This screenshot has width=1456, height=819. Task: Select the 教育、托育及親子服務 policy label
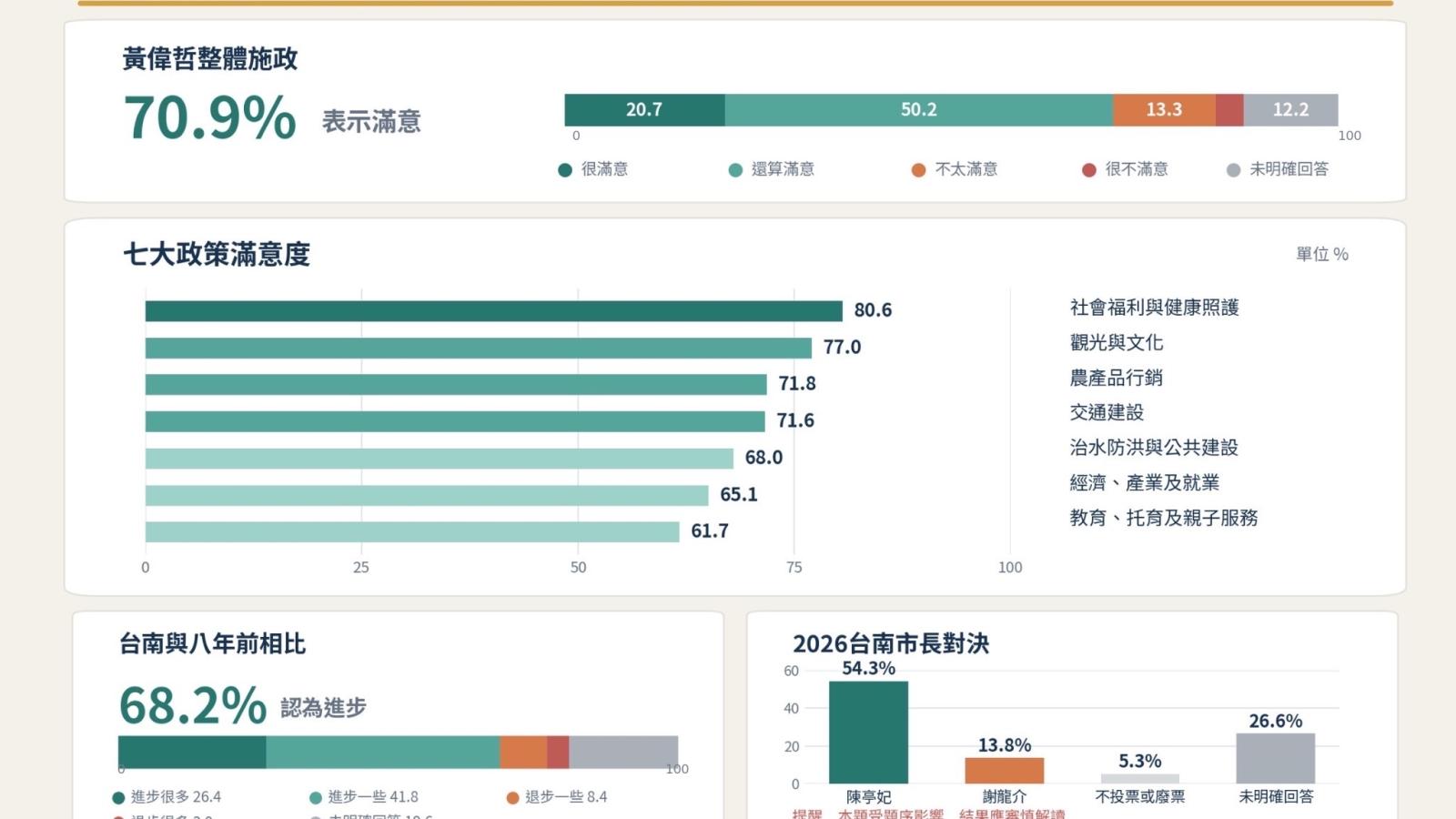click(x=1164, y=518)
